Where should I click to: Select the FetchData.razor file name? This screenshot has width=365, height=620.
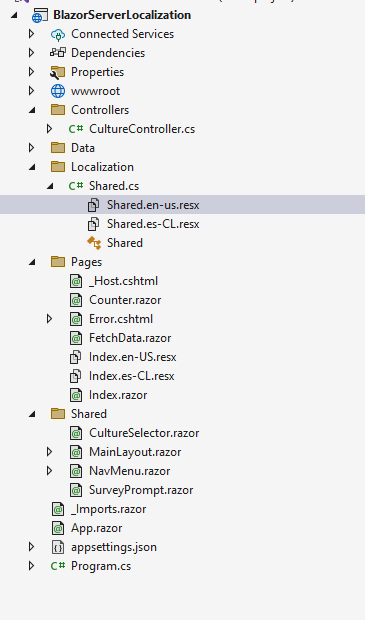[x=130, y=338]
